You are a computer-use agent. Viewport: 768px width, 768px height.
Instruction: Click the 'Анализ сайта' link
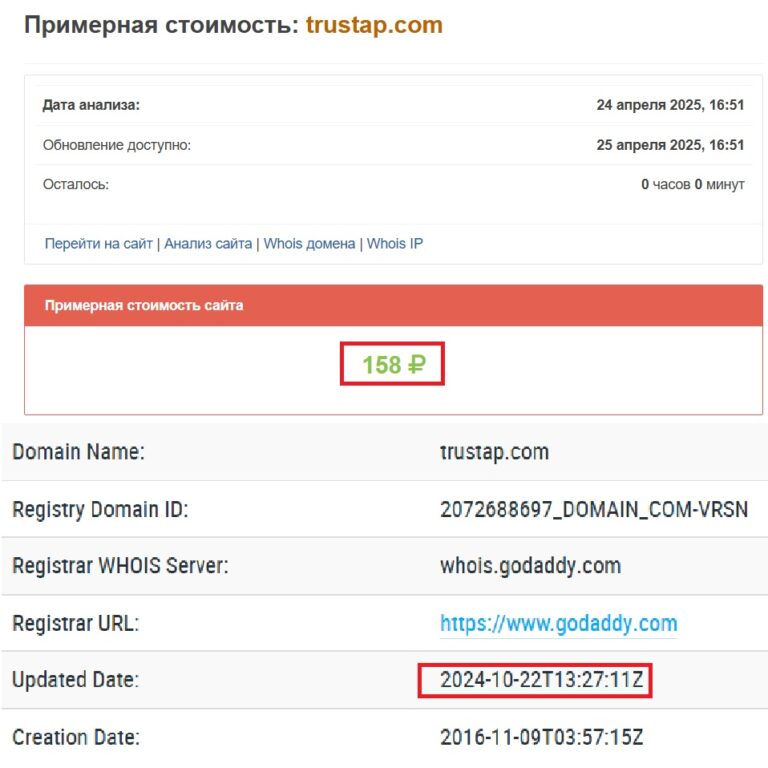(x=208, y=243)
